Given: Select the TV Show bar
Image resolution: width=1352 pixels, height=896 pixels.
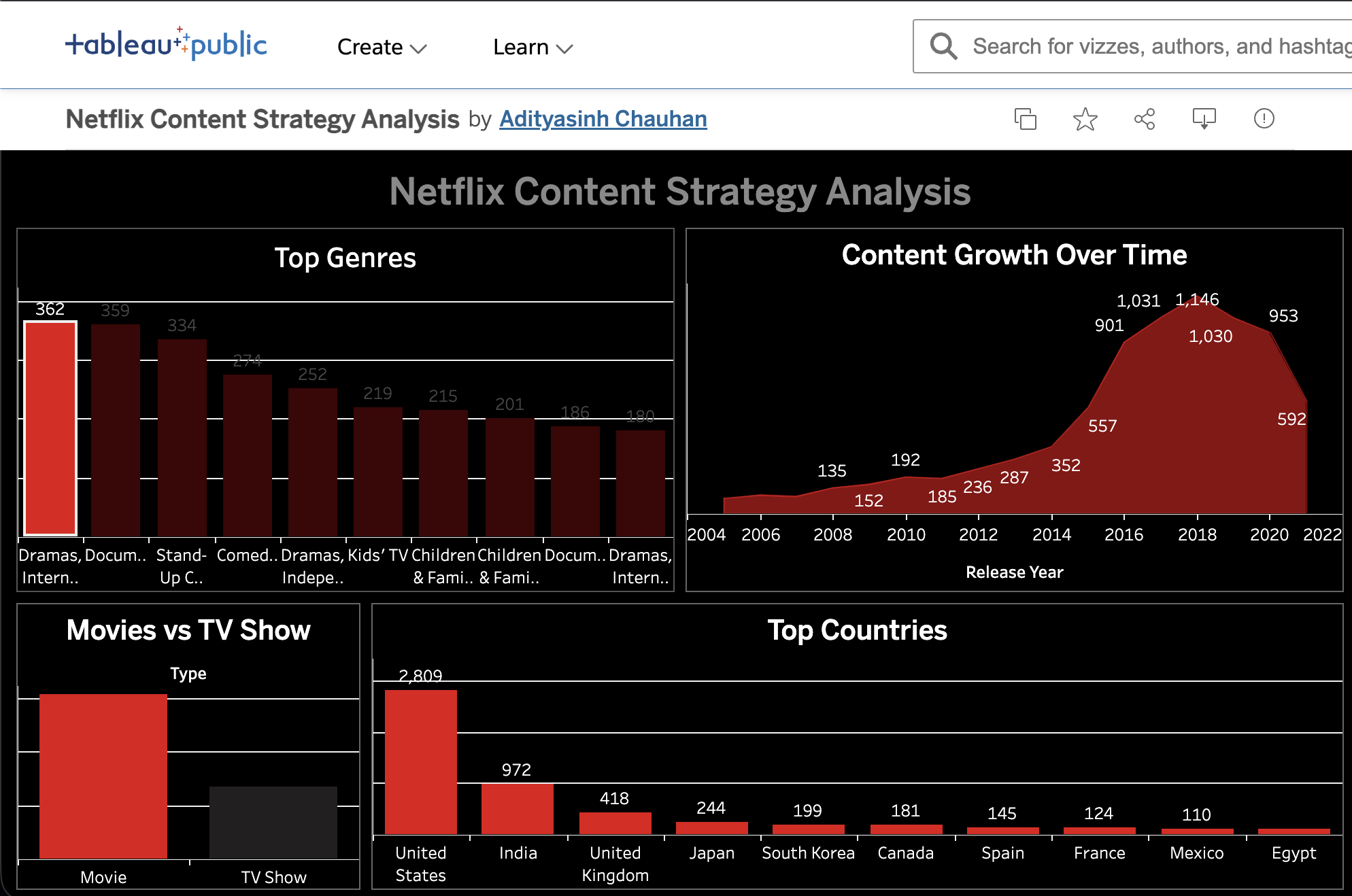Looking at the screenshot, I should (x=273, y=823).
